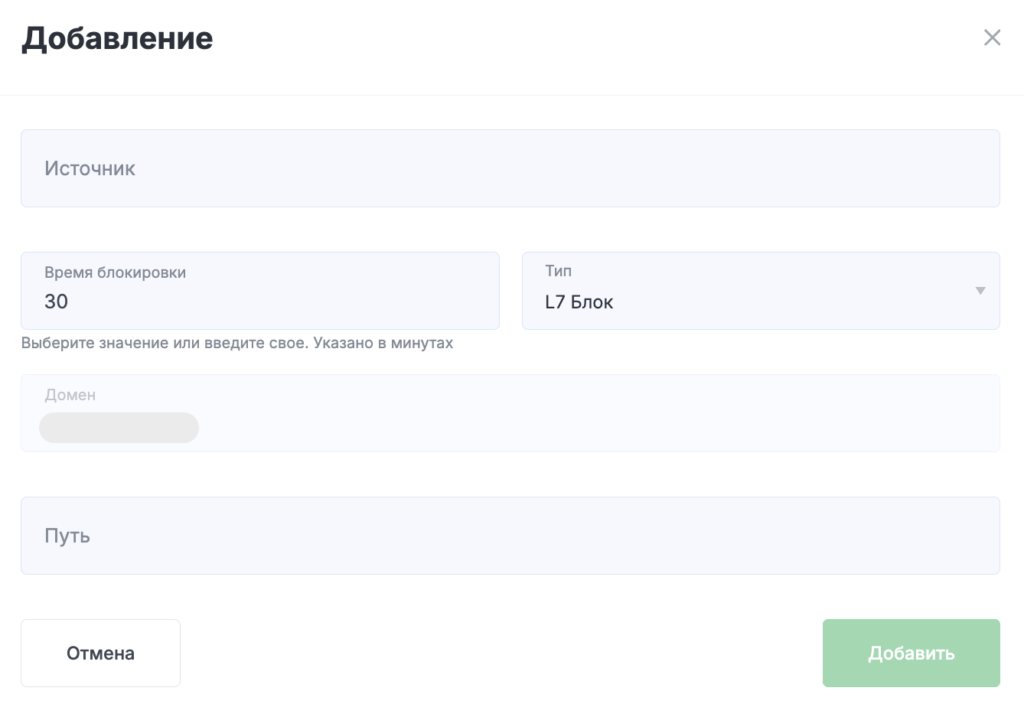Click the Домен label text
Screen dimensions: 1024x704
(x=70, y=395)
